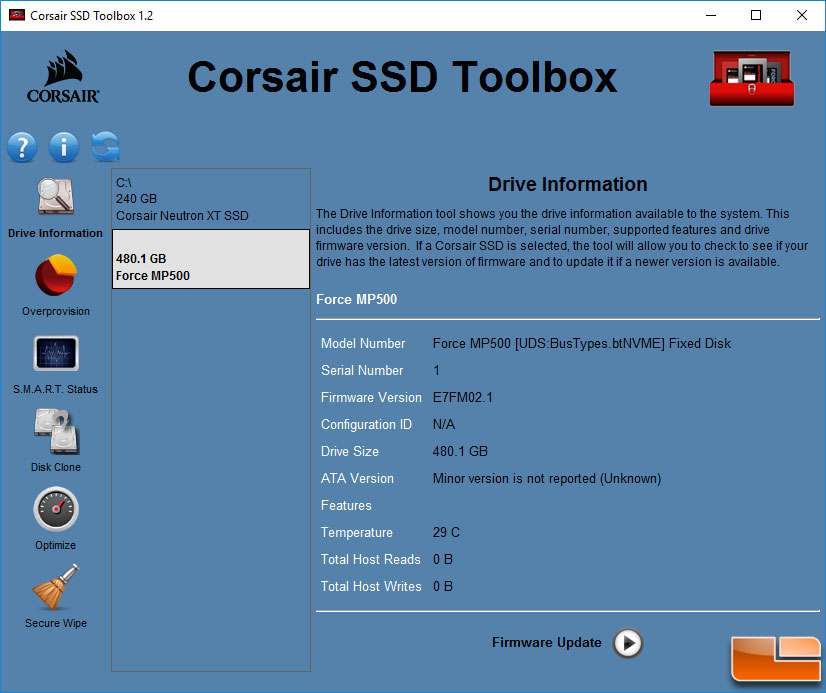Click the Secure Wipe label

[56, 623]
